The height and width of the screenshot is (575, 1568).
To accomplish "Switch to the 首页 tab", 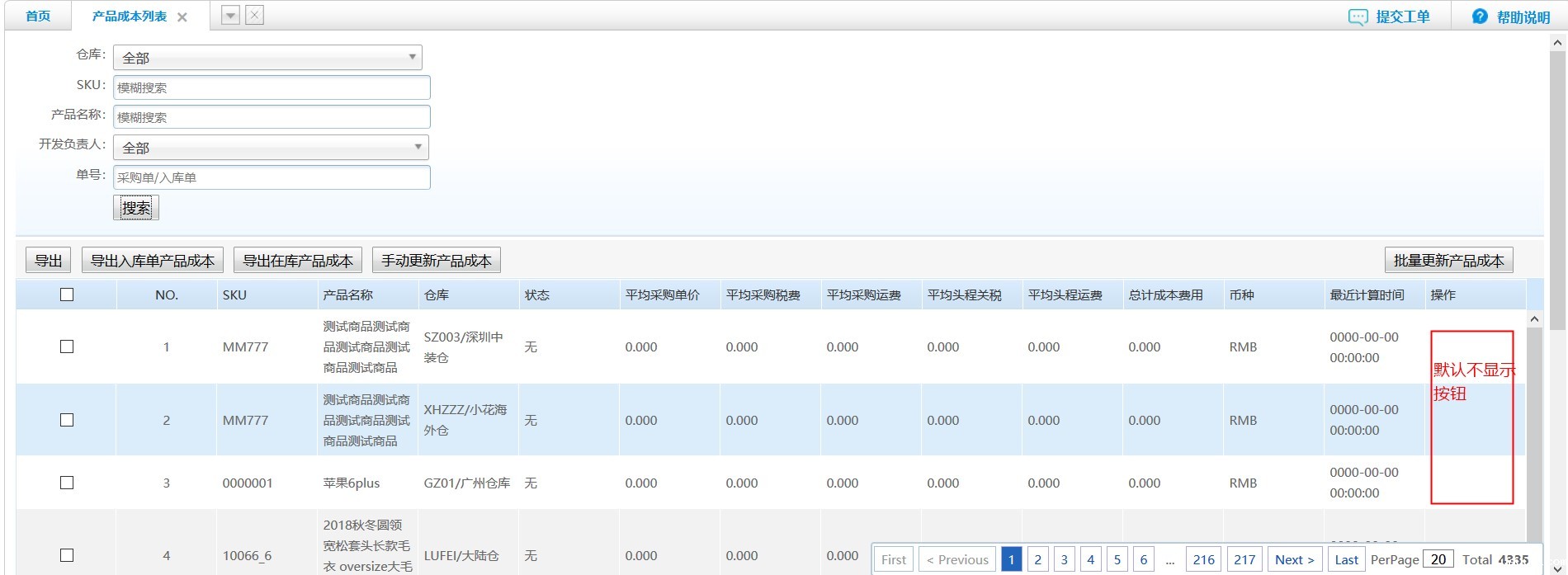I will tap(38, 16).
